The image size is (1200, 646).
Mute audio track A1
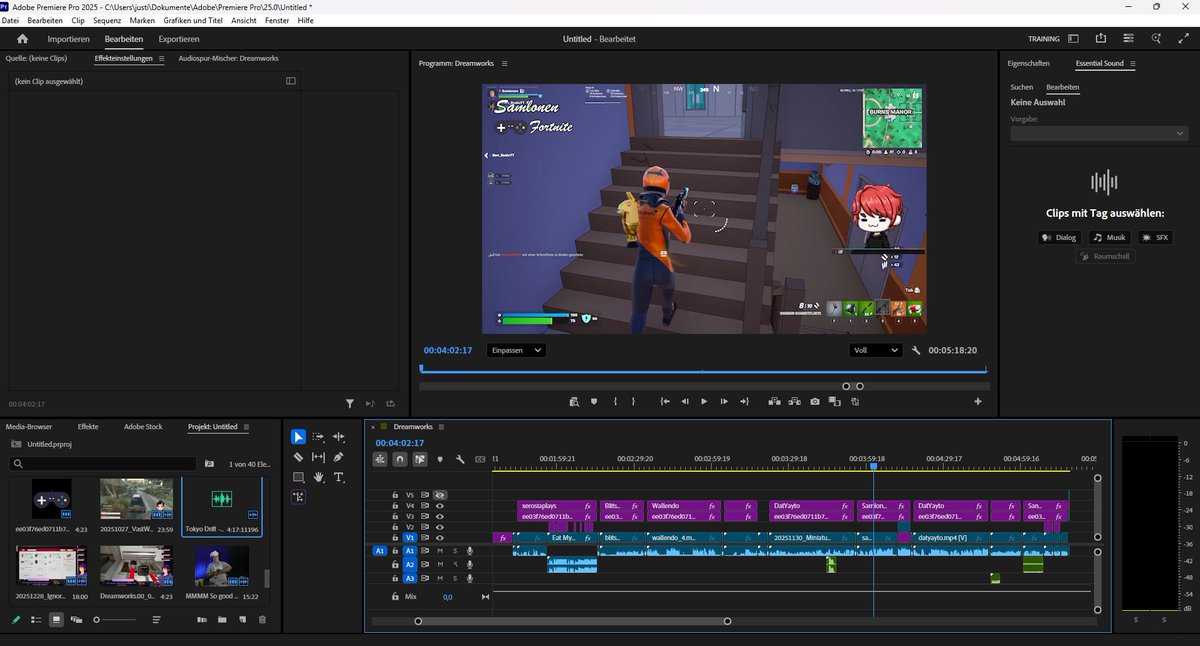coord(440,551)
